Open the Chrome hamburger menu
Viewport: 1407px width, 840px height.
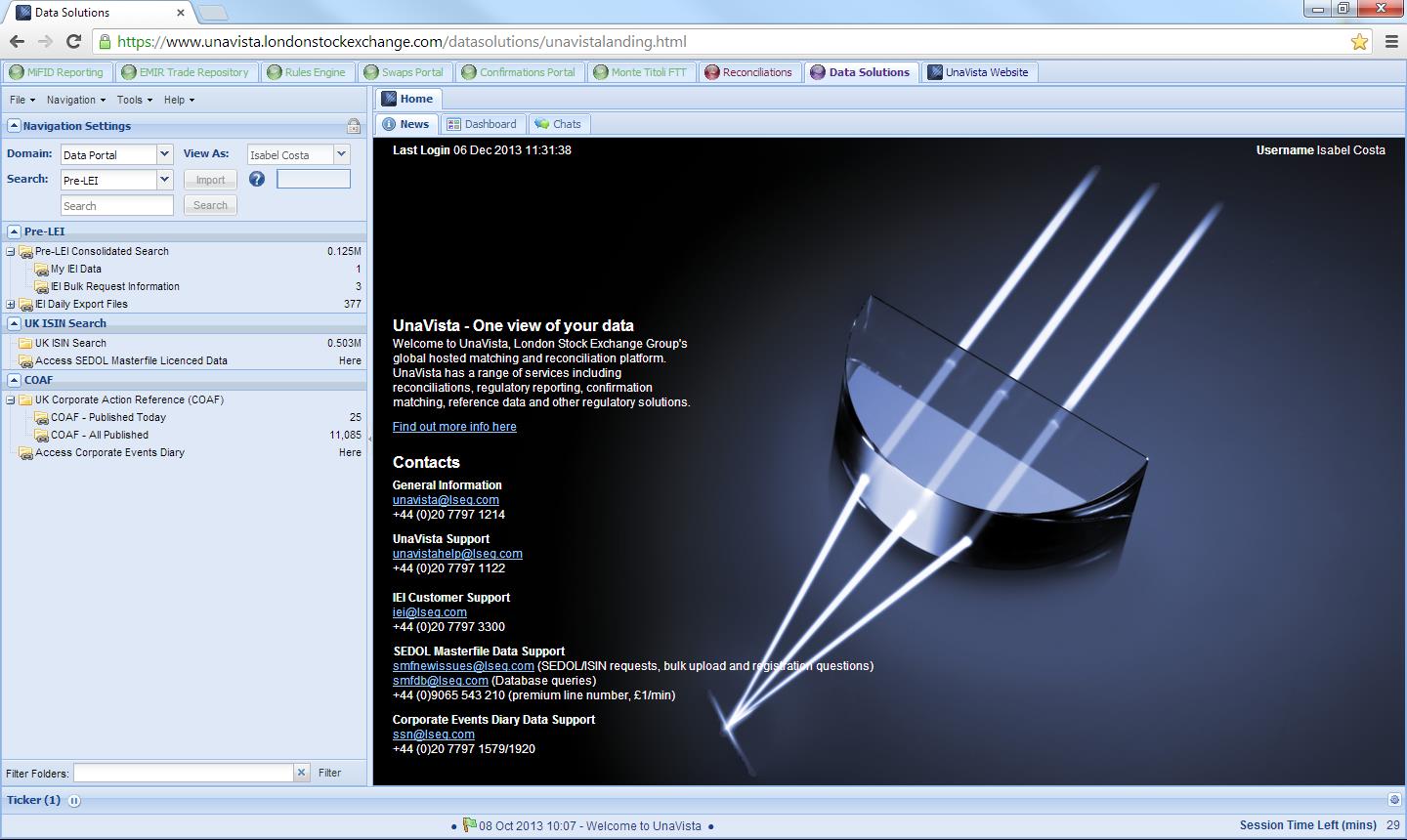(x=1391, y=41)
